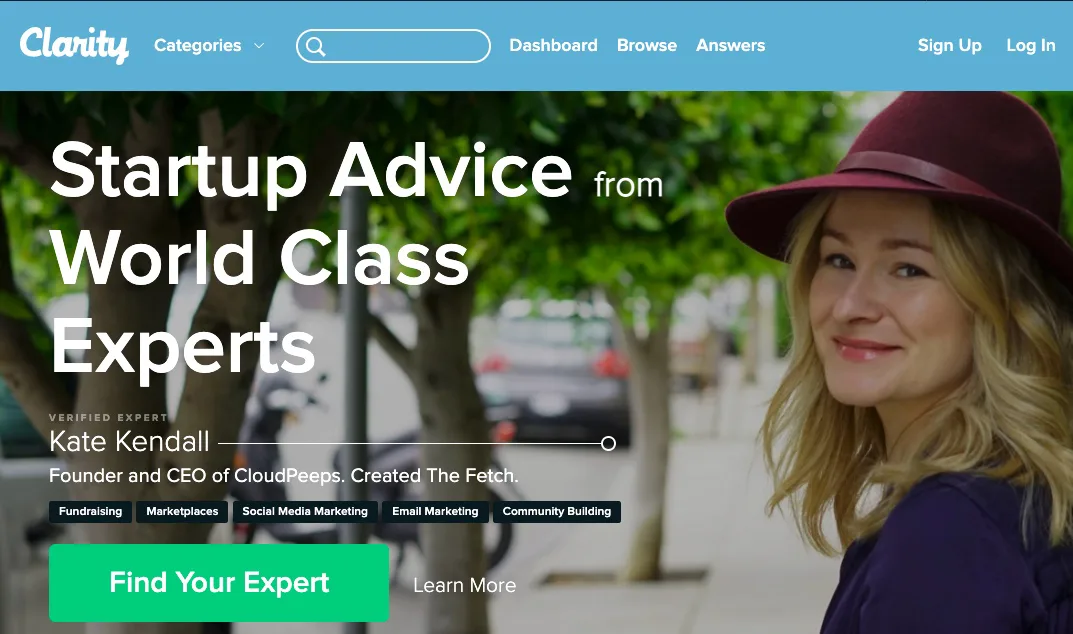This screenshot has width=1073, height=634.
Task: Open the Categories menu
Action: 209,45
